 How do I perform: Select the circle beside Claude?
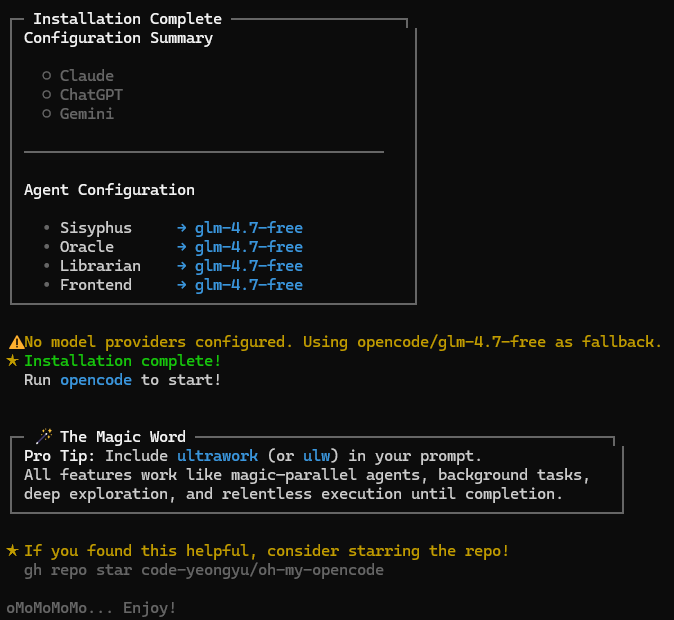[x=47, y=76]
